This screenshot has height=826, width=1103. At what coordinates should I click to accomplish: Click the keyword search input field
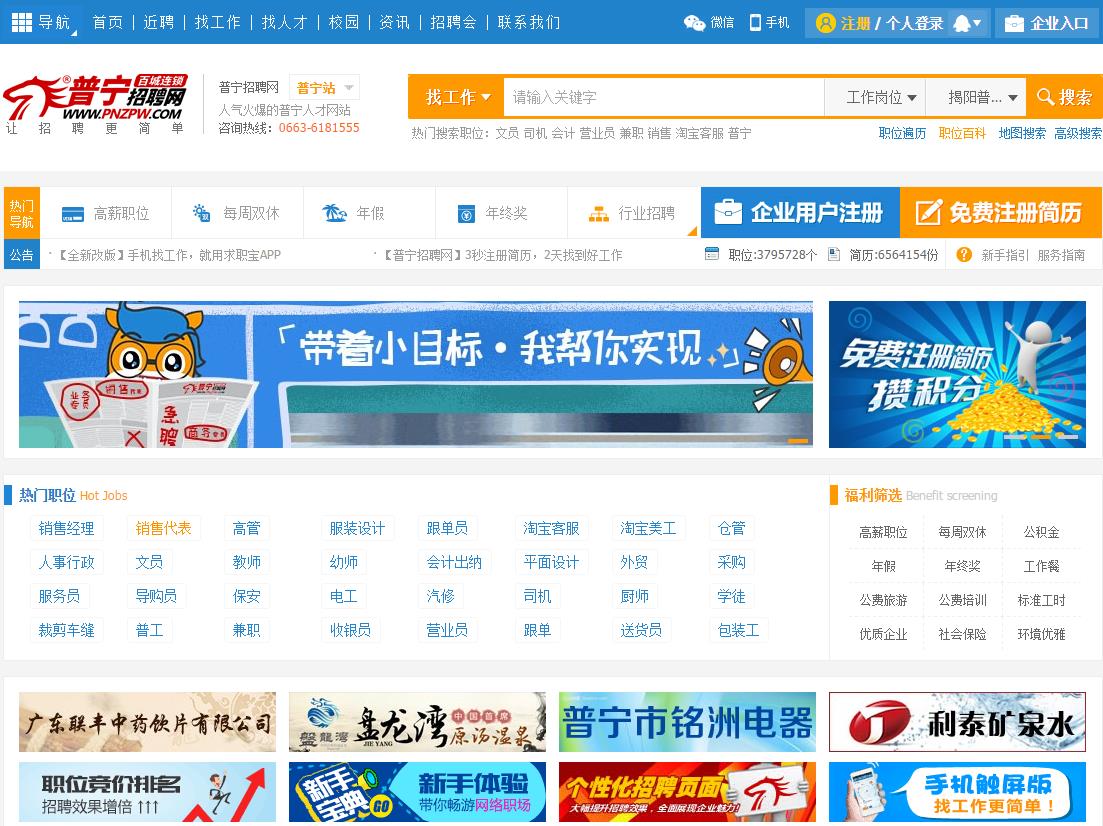[663, 97]
